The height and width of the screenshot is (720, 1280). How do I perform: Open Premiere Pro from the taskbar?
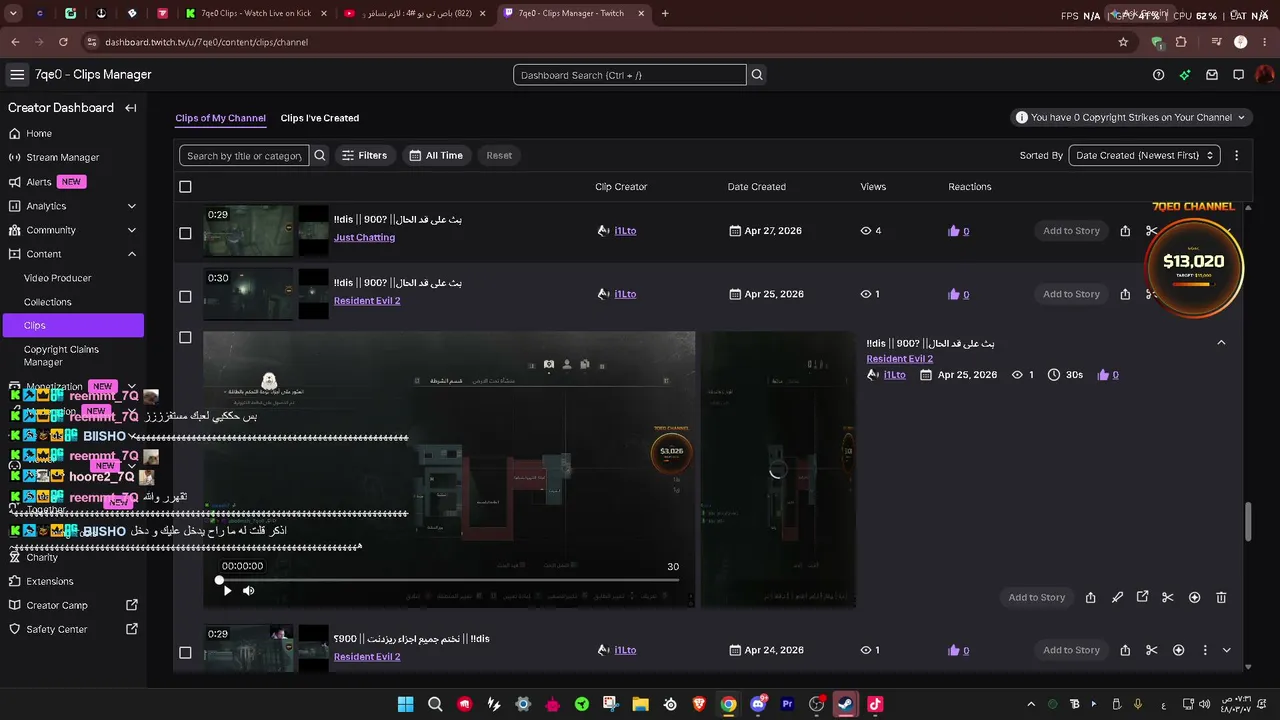pos(787,704)
